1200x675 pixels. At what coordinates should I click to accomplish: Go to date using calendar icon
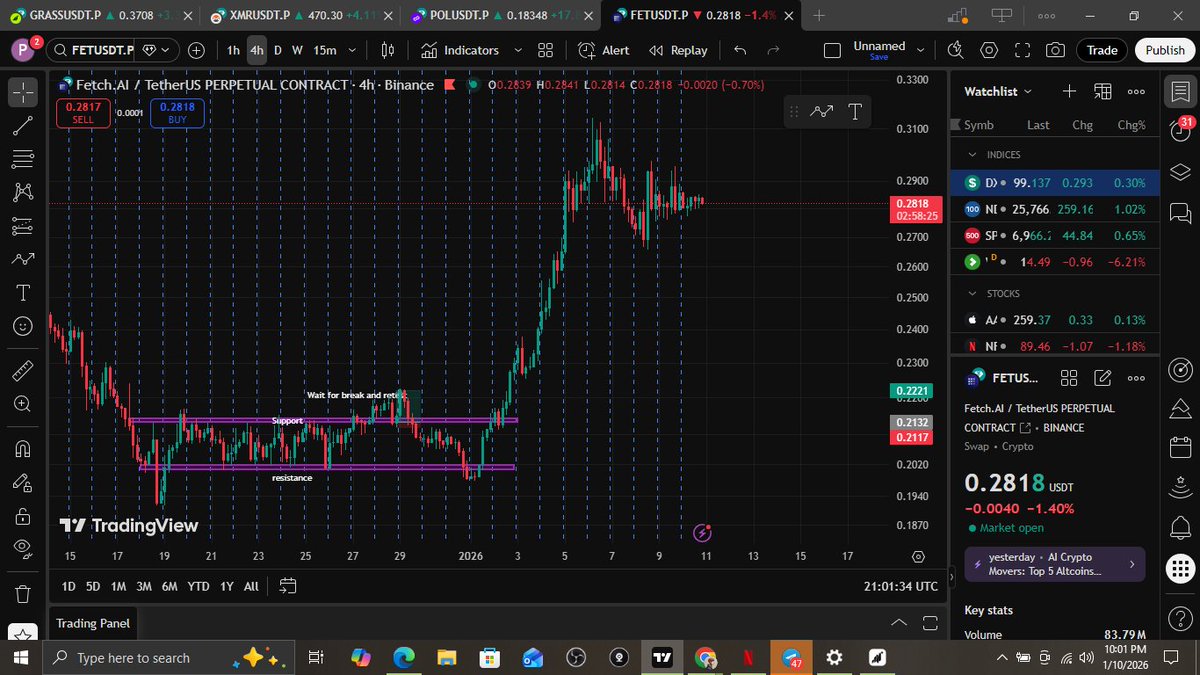(288, 586)
